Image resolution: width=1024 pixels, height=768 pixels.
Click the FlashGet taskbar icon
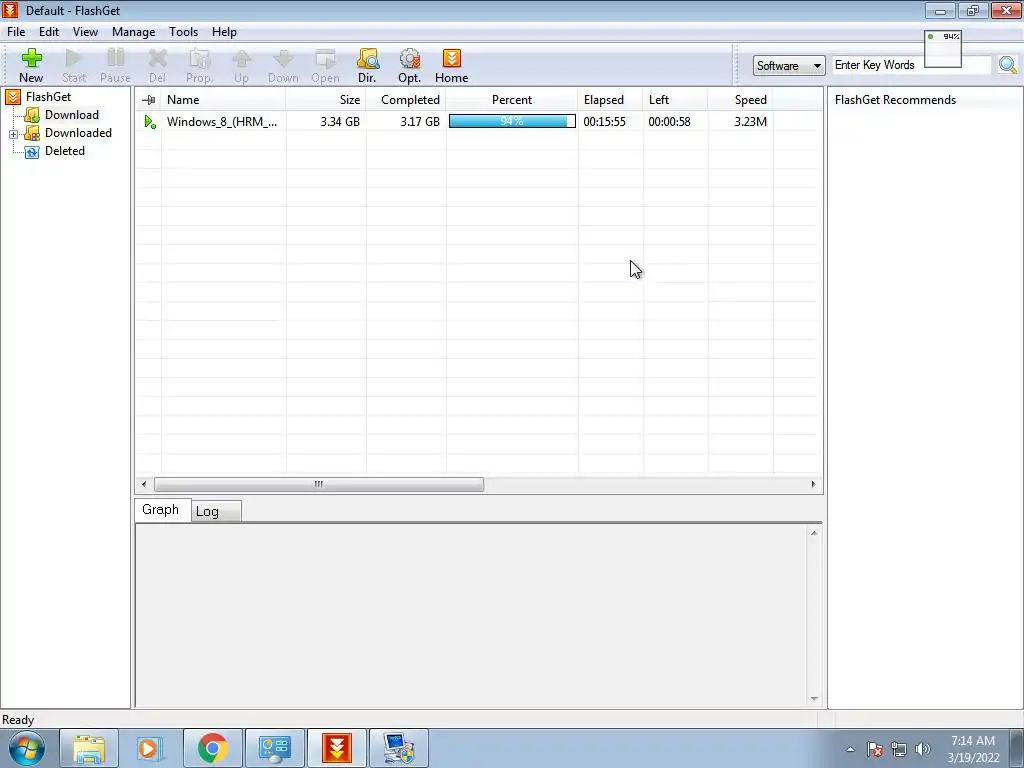tap(337, 748)
